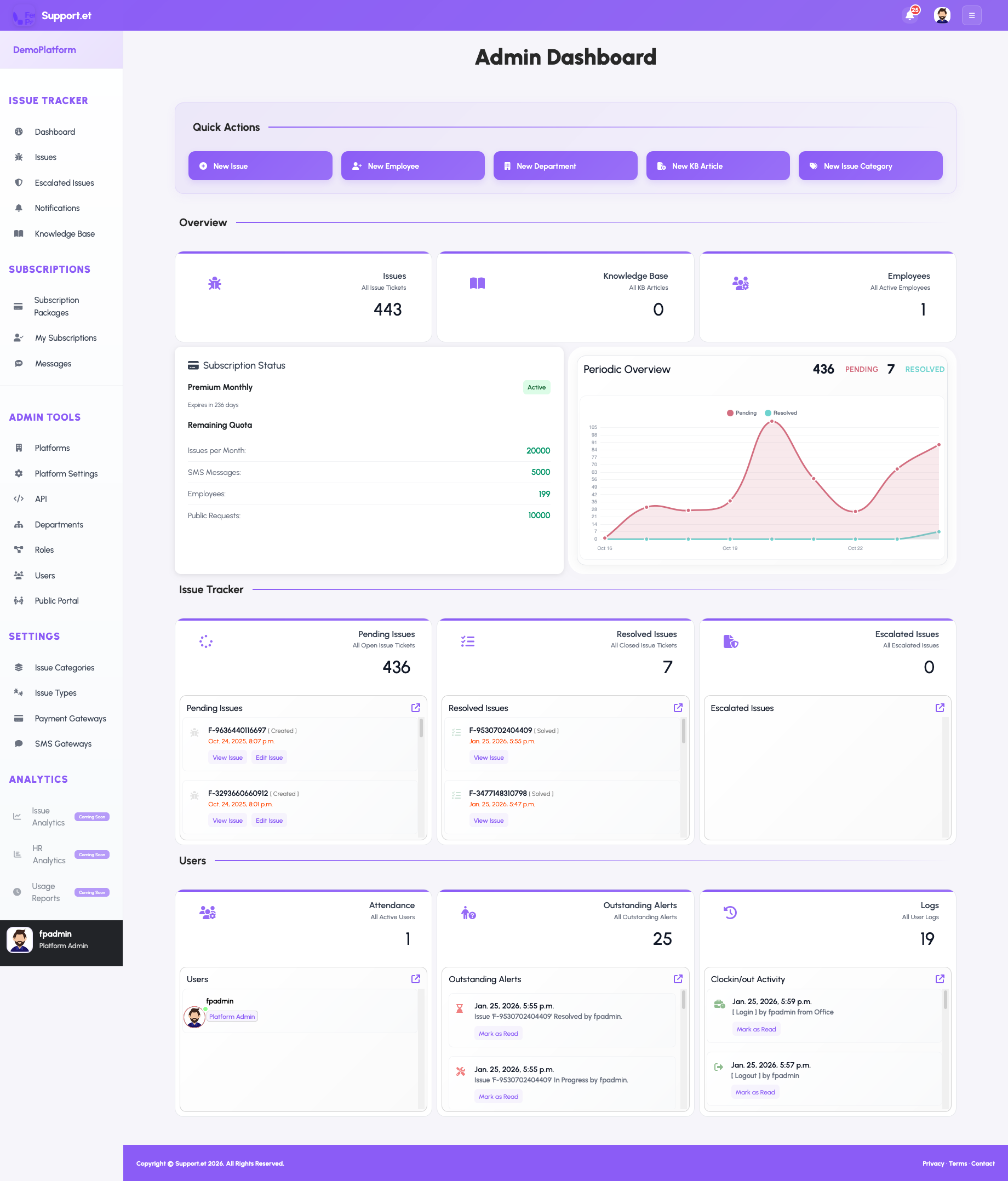Click the New Issue button

click(260, 166)
